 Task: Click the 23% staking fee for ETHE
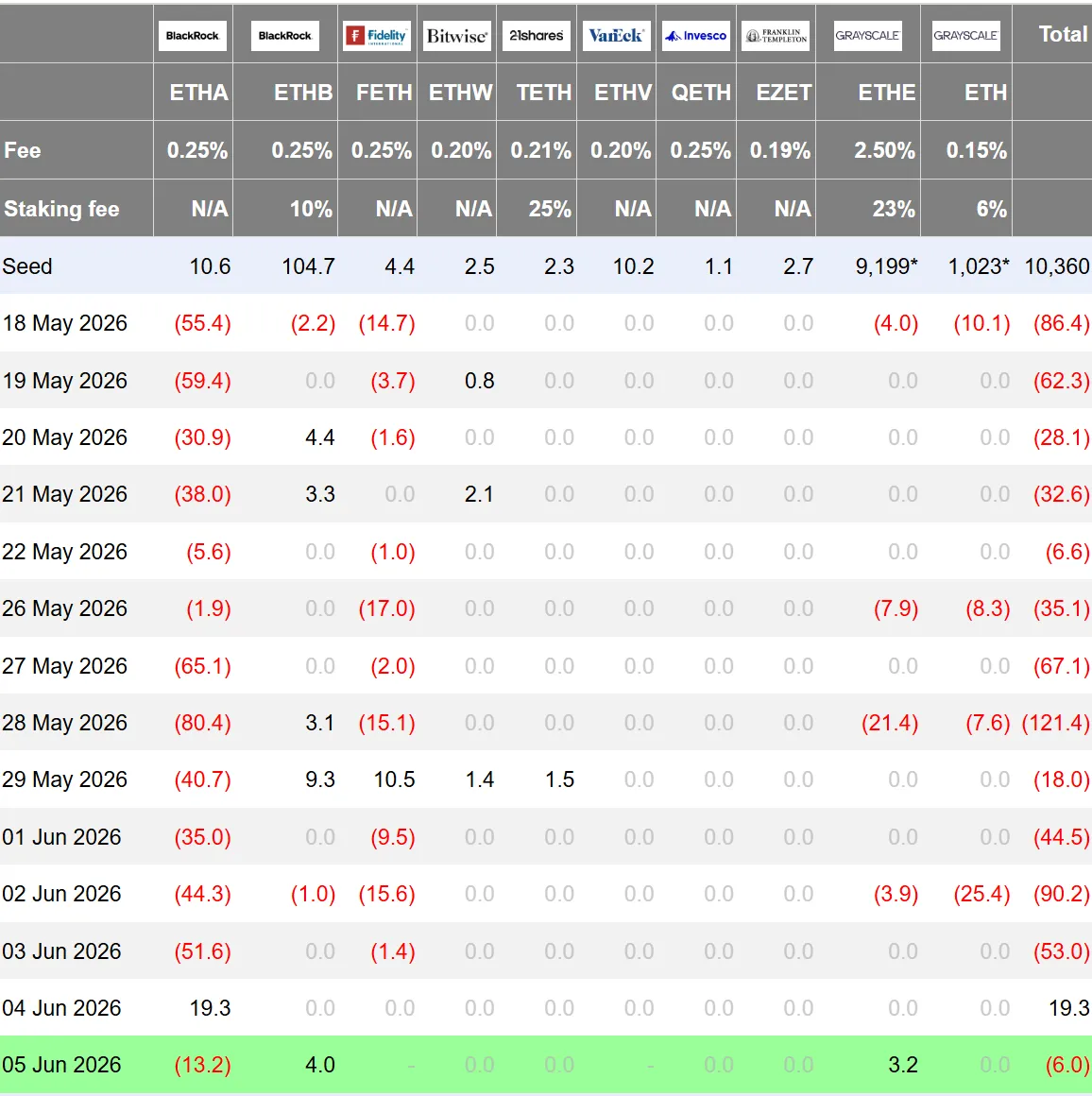pos(894,208)
